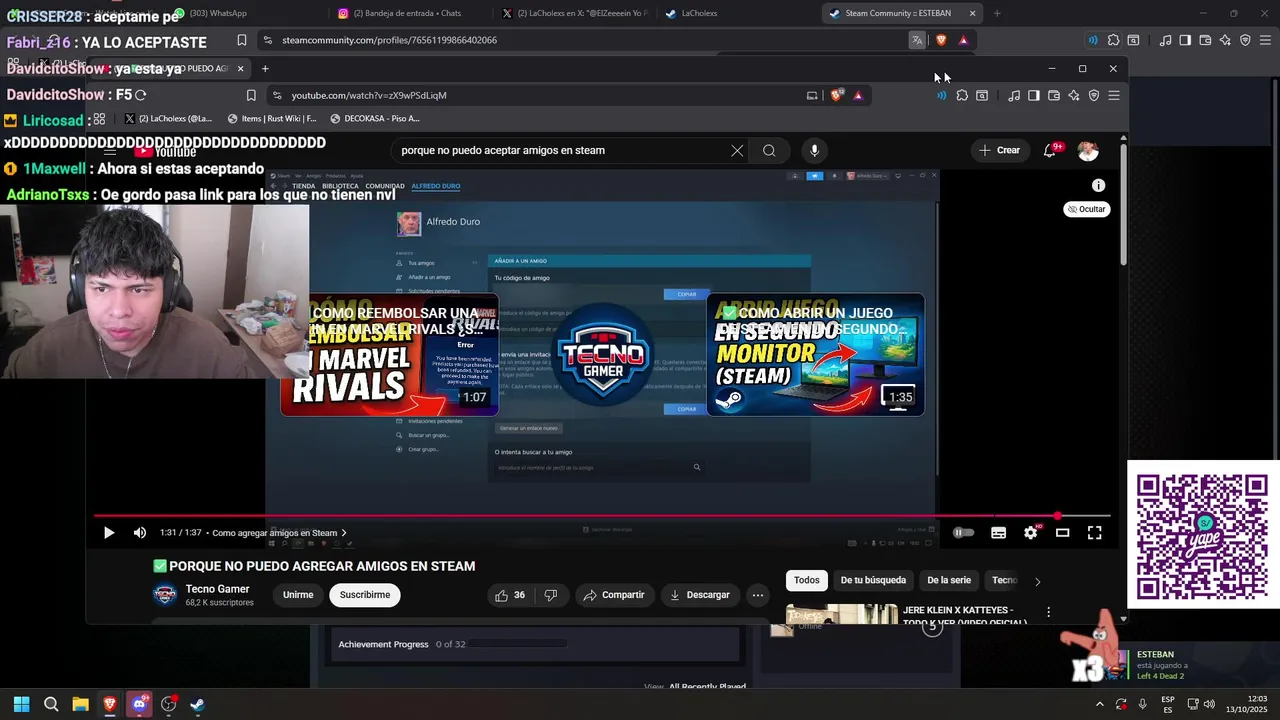
Task: Toggle the sidebar panel in front window
Action: pos(1034,95)
